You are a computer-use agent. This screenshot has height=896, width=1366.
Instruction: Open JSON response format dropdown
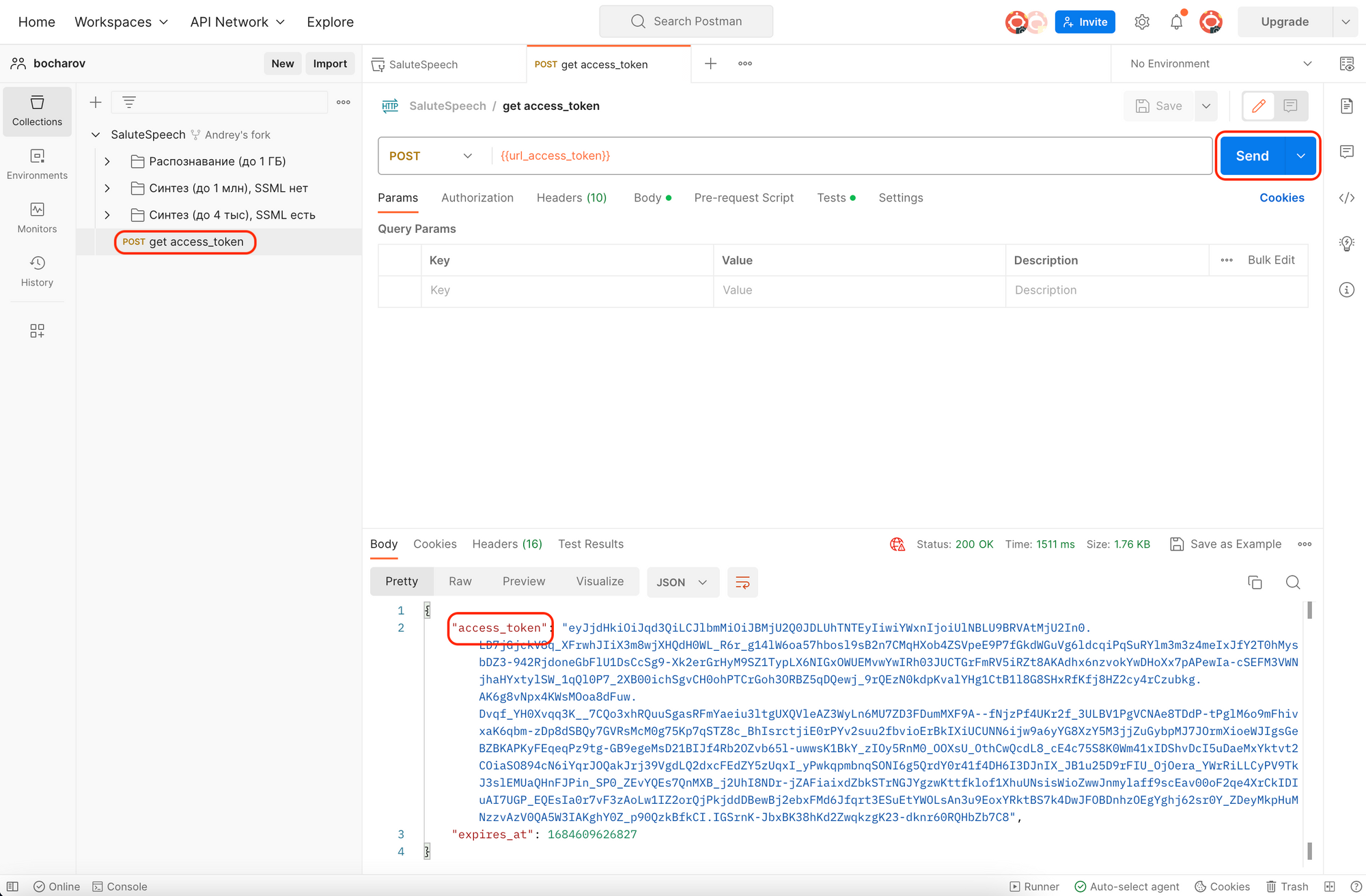[x=682, y=583]
